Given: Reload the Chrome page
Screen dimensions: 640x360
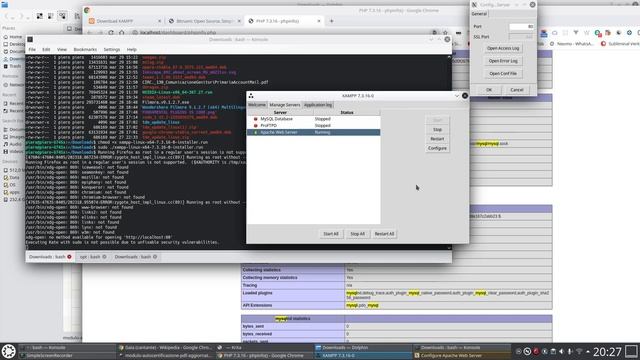Looking at the screenshot, I should 111,32.
